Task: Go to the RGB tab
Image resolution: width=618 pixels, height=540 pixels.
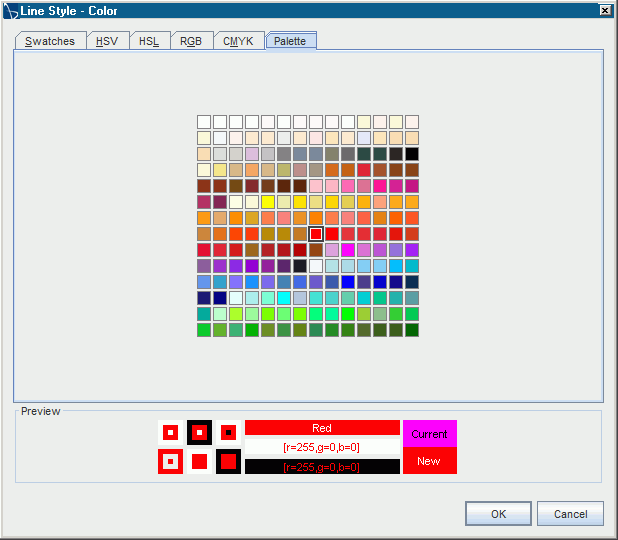Action: [191, 41]
